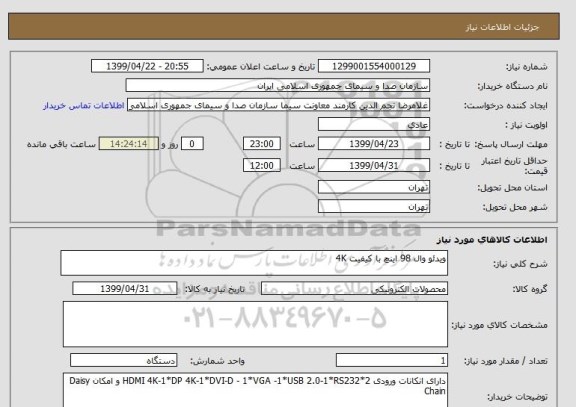Click the label شرح کلی نیاز
Image resolution: width=576 pixels, height=407 pixels.
pyautogui.click(x=520, y=264)
